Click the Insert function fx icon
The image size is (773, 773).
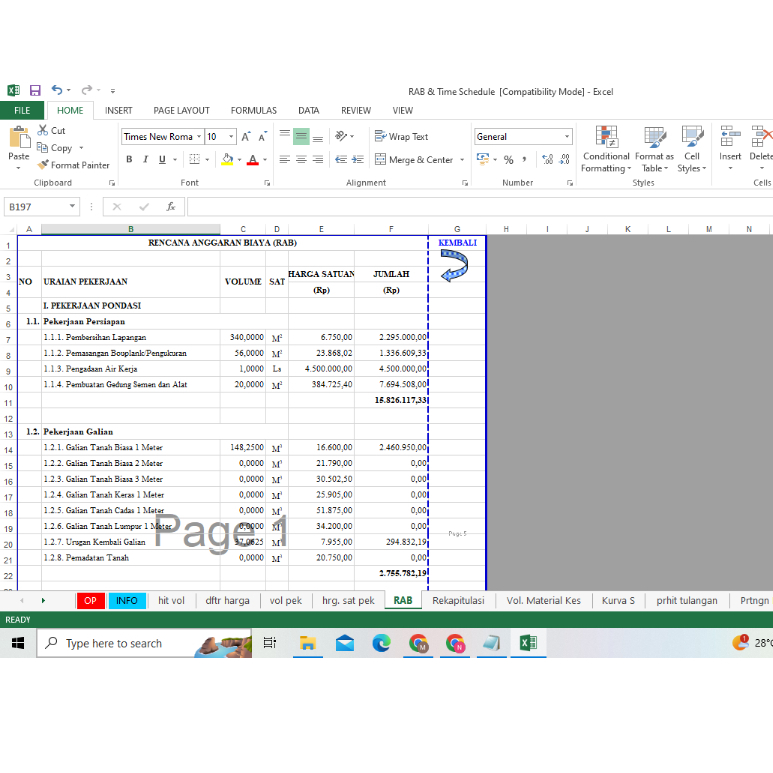pyautogui.click(x=171, y=207)
